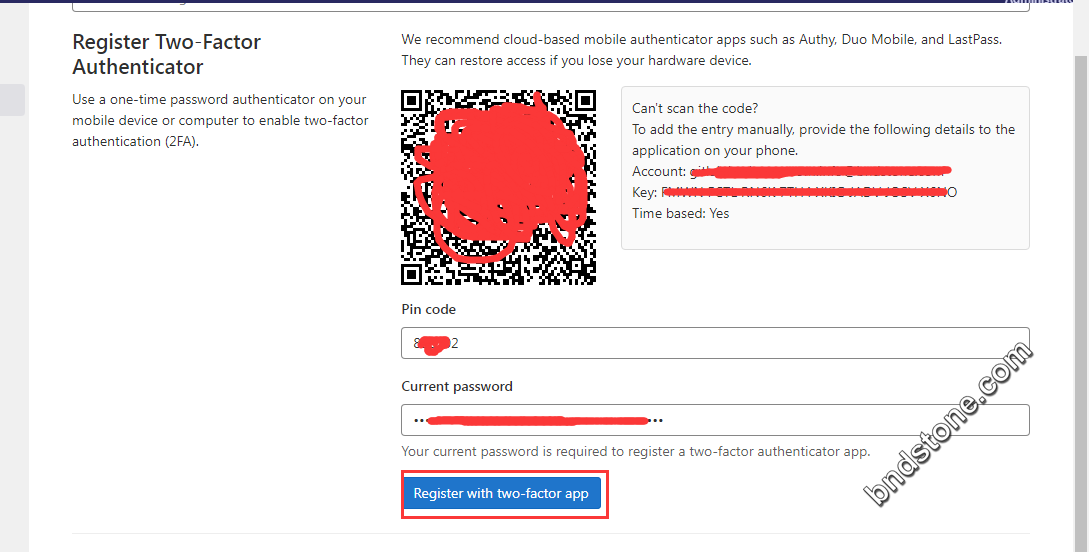Click the cut-off Administrator text
This screenshot has height=552, width=1089.
1046,2
